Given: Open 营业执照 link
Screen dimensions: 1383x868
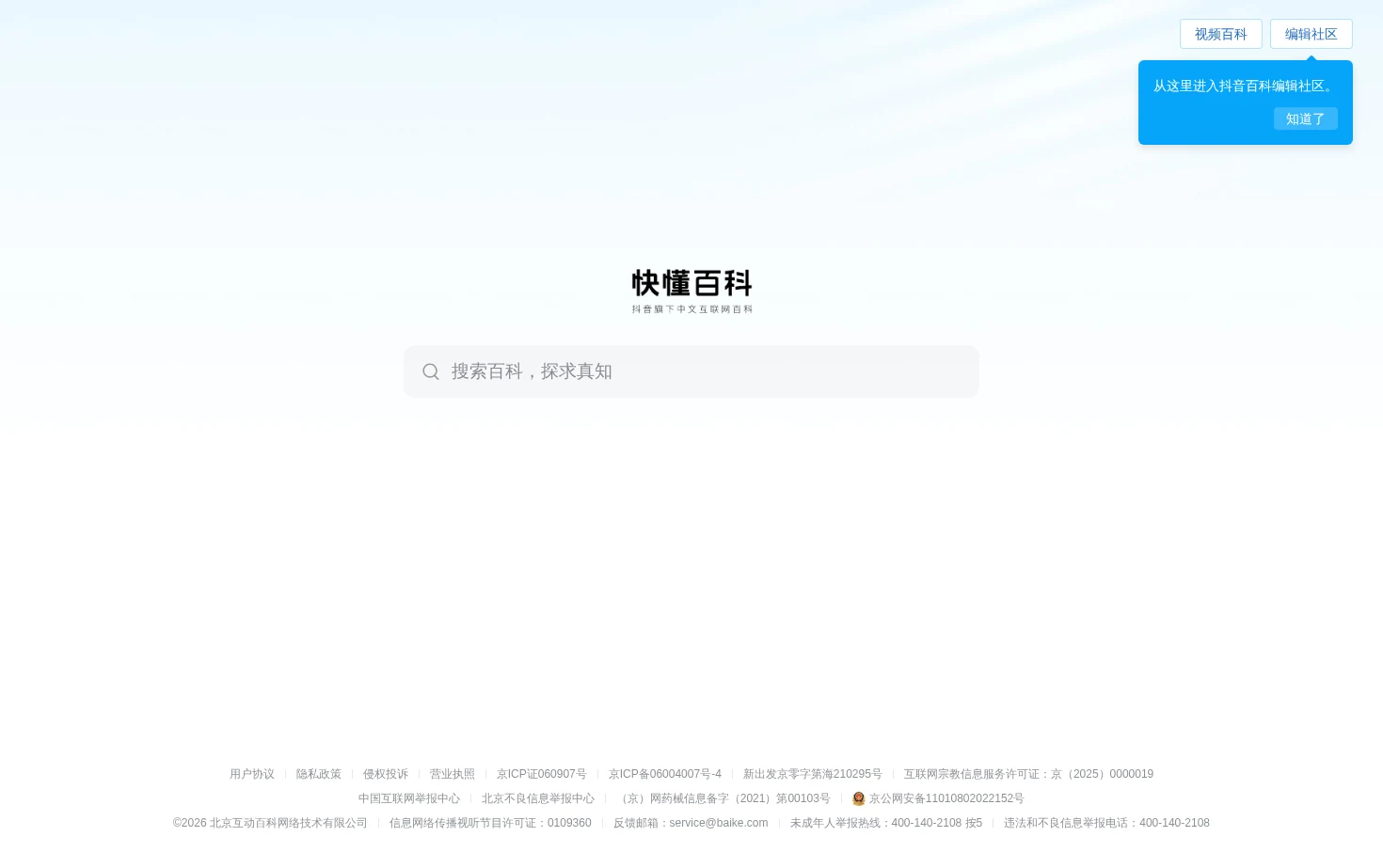Looking at the screenshot, I should (x=453, y=774).
